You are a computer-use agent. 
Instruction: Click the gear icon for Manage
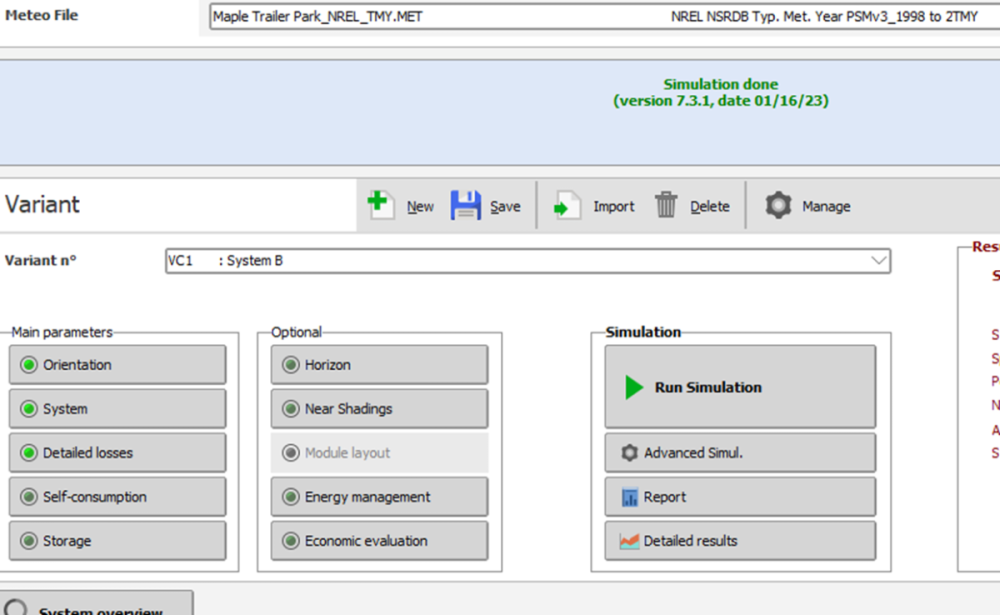778,205
